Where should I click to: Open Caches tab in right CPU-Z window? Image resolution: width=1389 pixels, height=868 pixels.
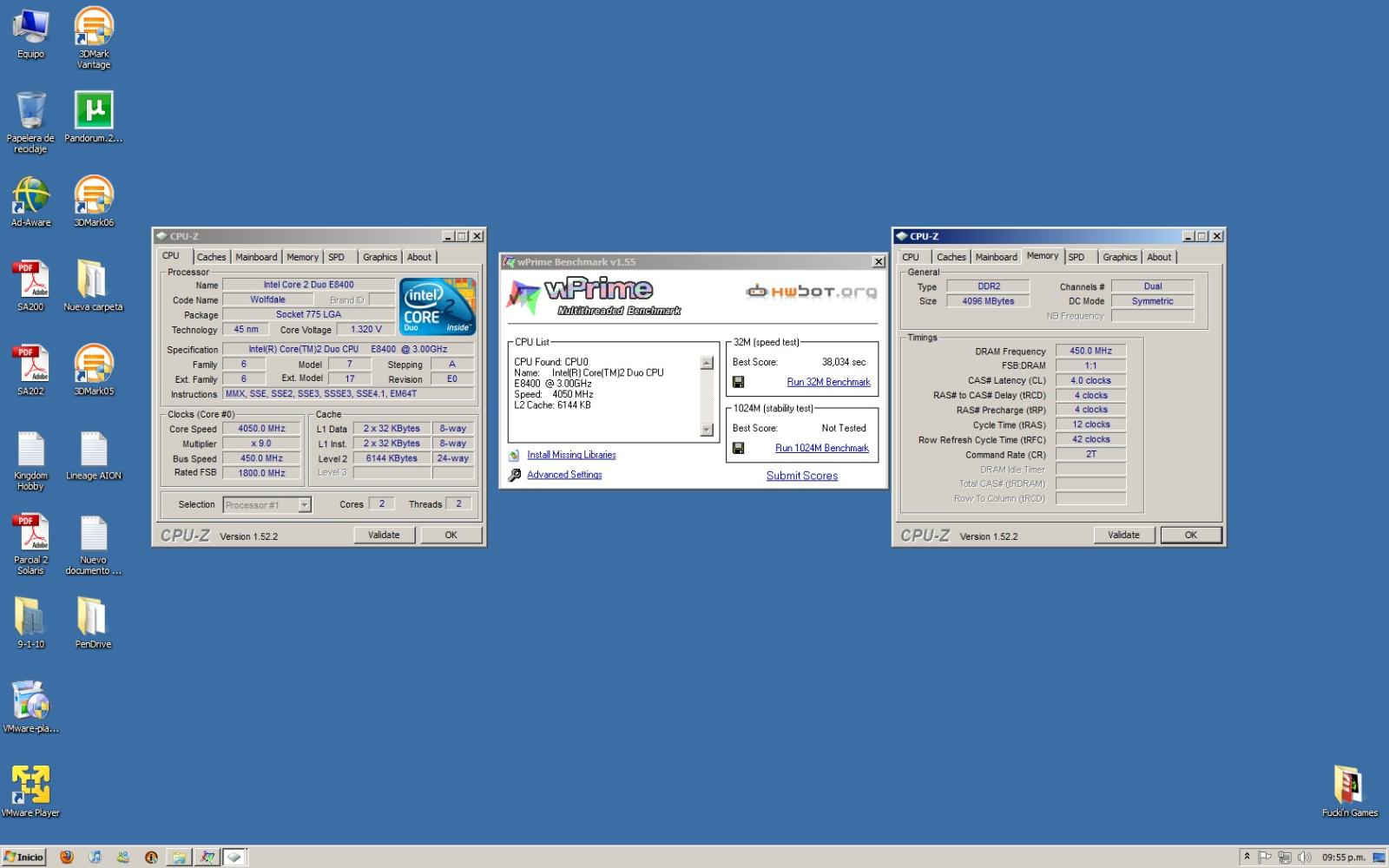951,257
